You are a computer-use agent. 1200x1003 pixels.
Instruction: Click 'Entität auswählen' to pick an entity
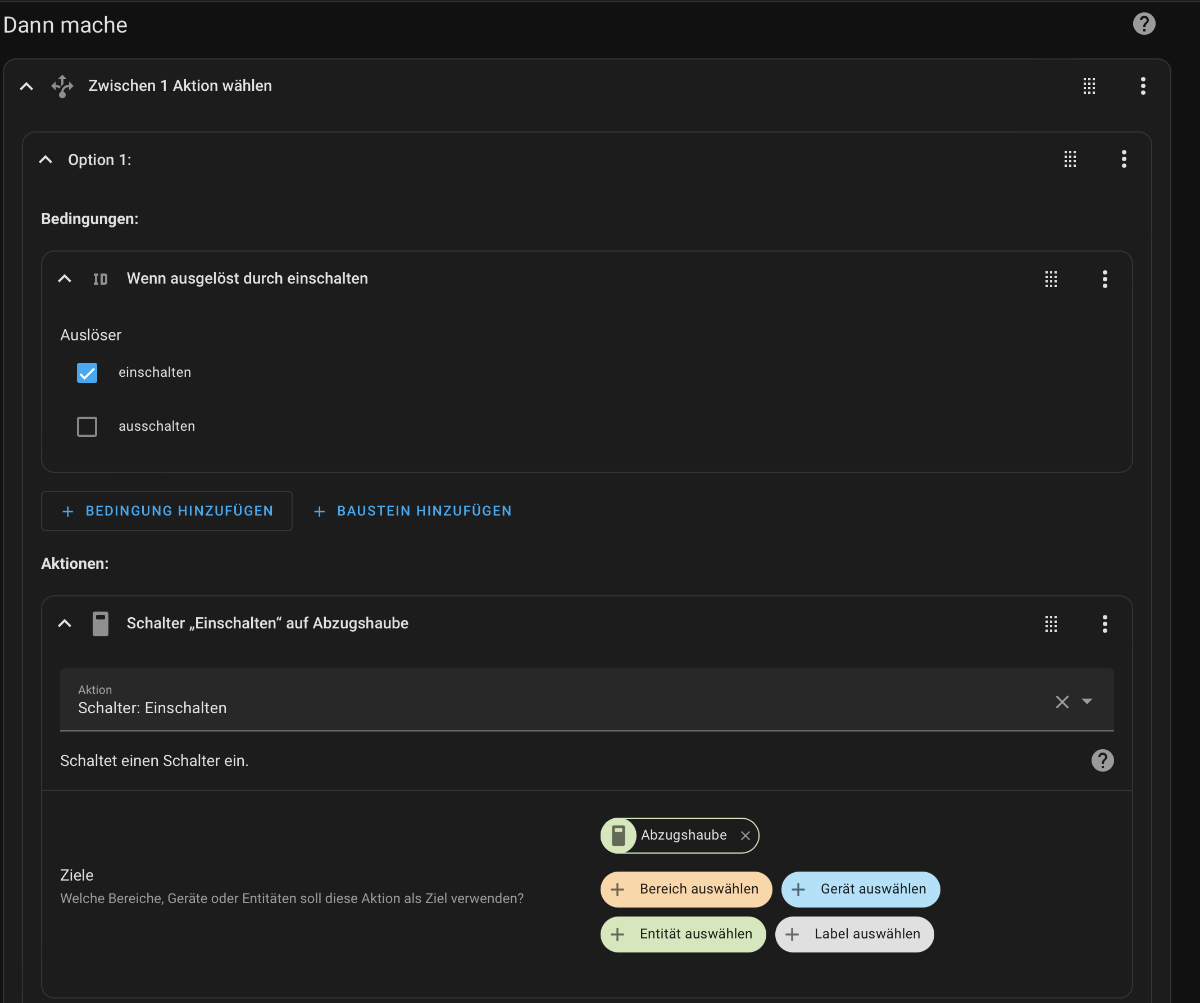[x=683, y=934]
